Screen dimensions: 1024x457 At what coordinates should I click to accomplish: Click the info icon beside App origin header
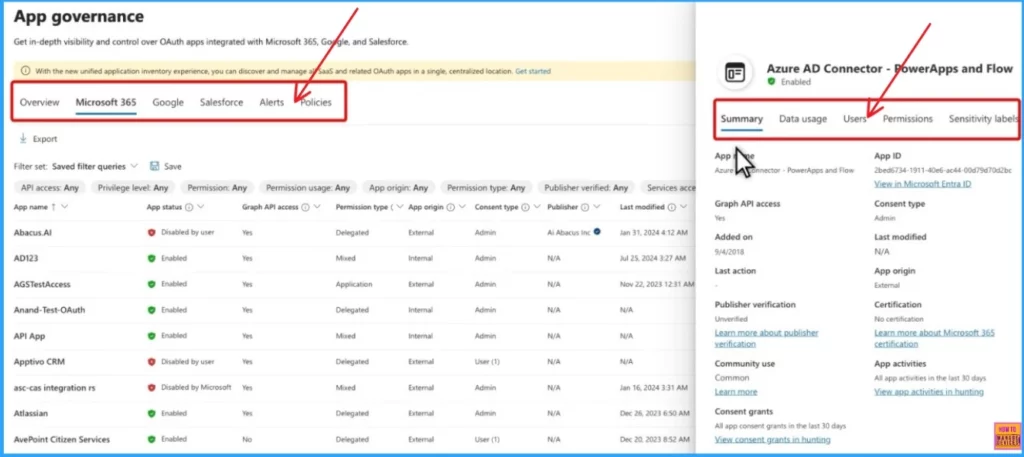(x=451, y=207)
